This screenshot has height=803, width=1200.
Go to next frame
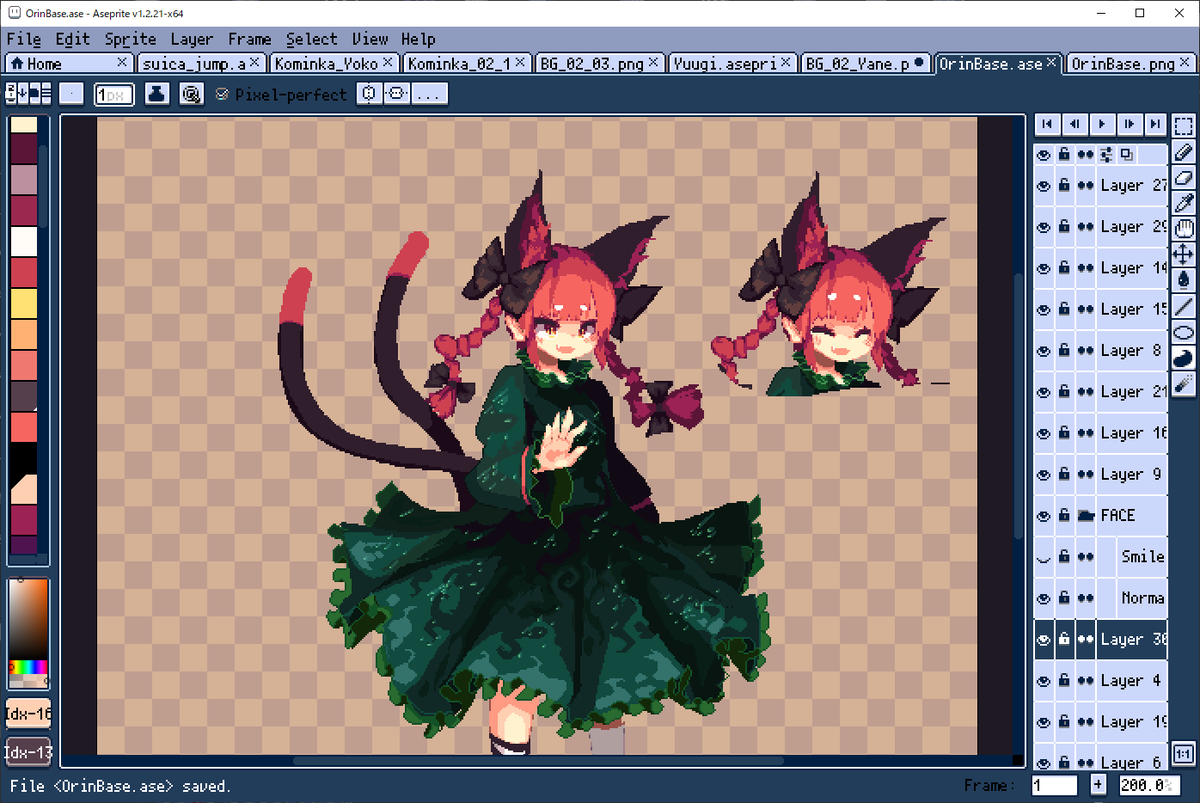tap(1128, 124)
